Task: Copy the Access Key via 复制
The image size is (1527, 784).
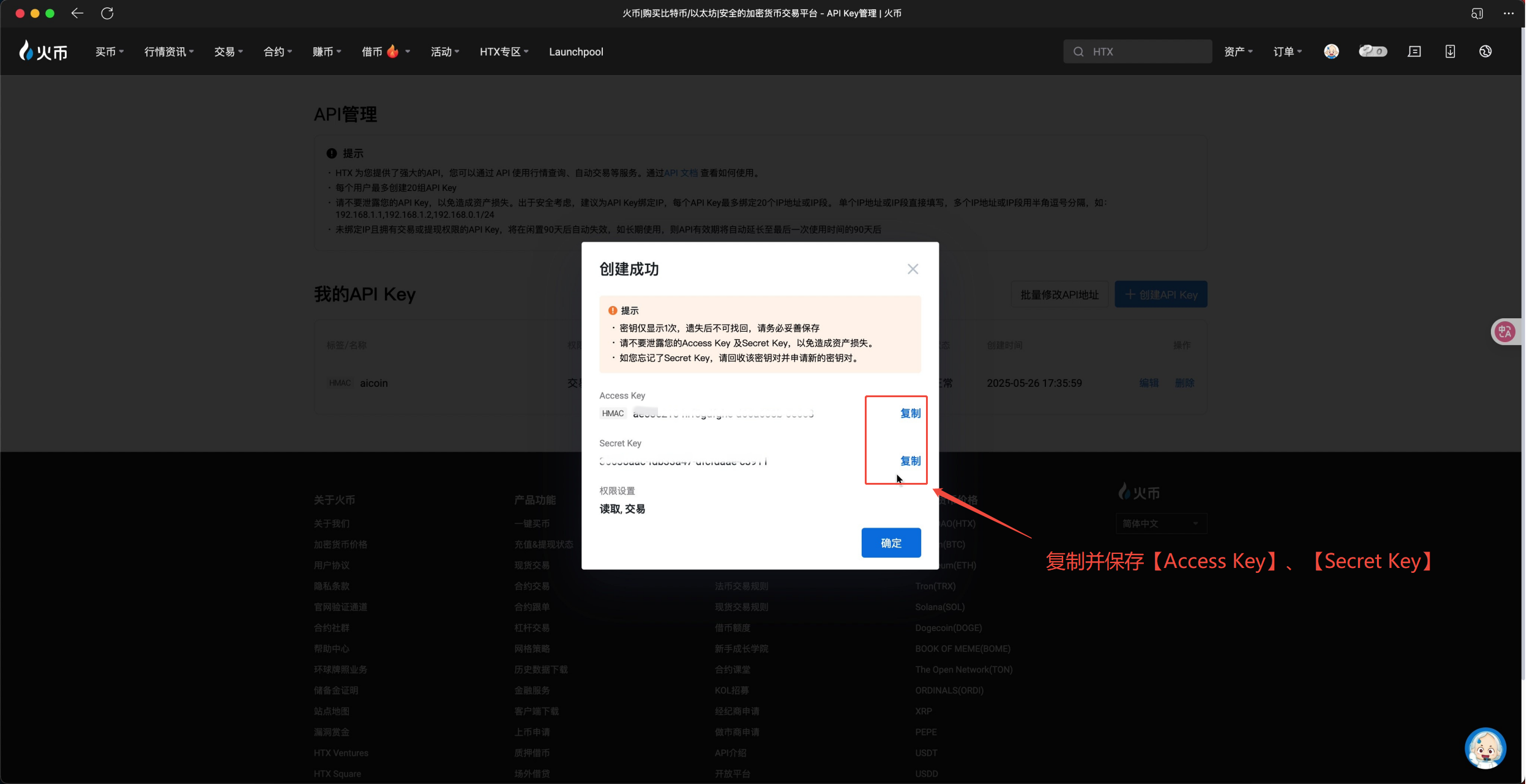Action: coord(910,414)
